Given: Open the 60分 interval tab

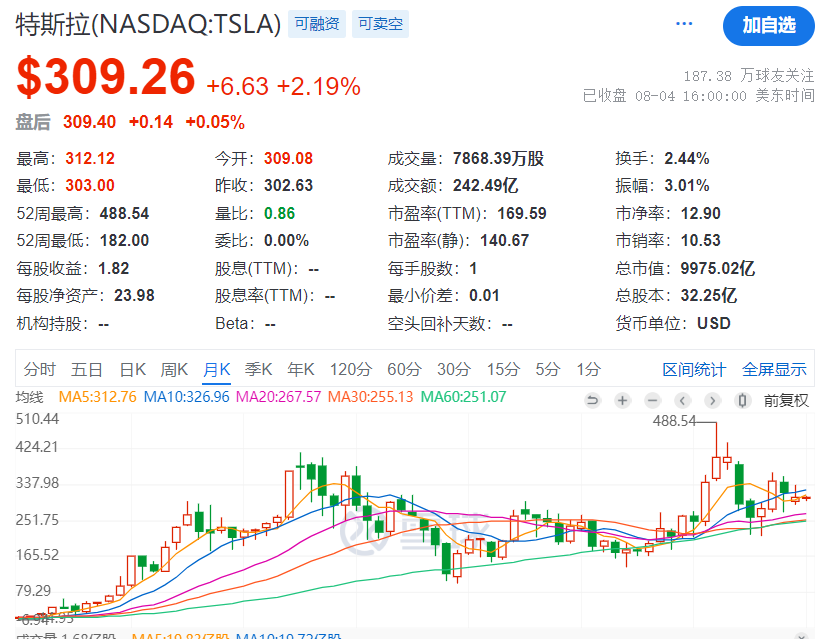Looking at the screenshot, I should pyautogui.click(x=404, y=369).
